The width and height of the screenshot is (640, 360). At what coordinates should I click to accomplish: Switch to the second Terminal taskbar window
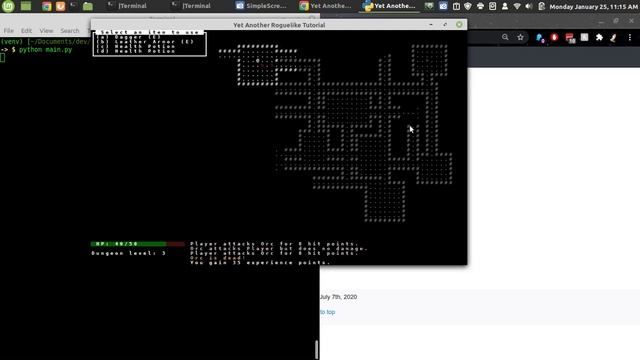[x=191, y=6]
